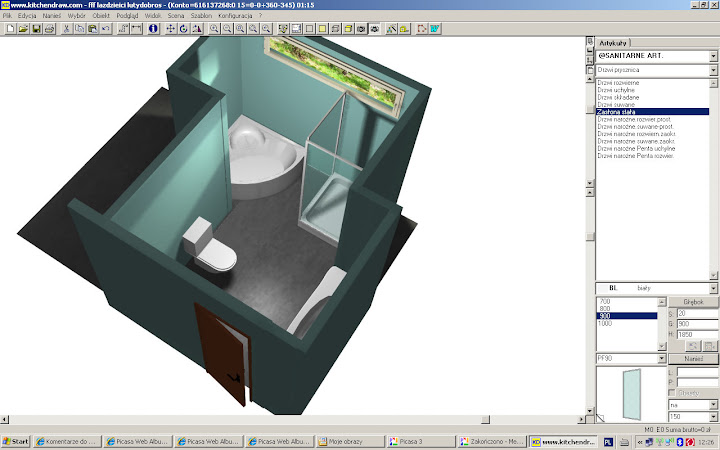
Task: Open the @SANITARNE ART. catalog dropdown
Action: click(712, 56)
